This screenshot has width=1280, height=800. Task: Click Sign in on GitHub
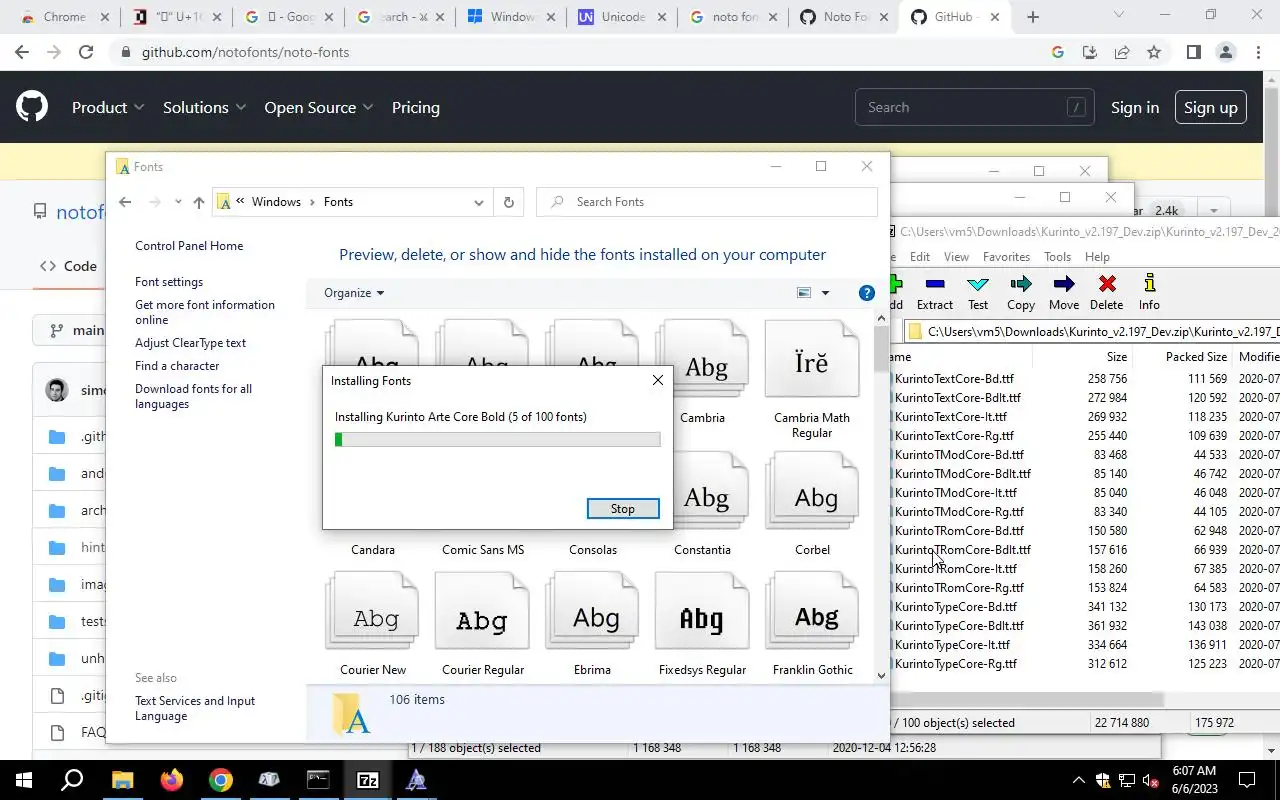[1135, 107]
